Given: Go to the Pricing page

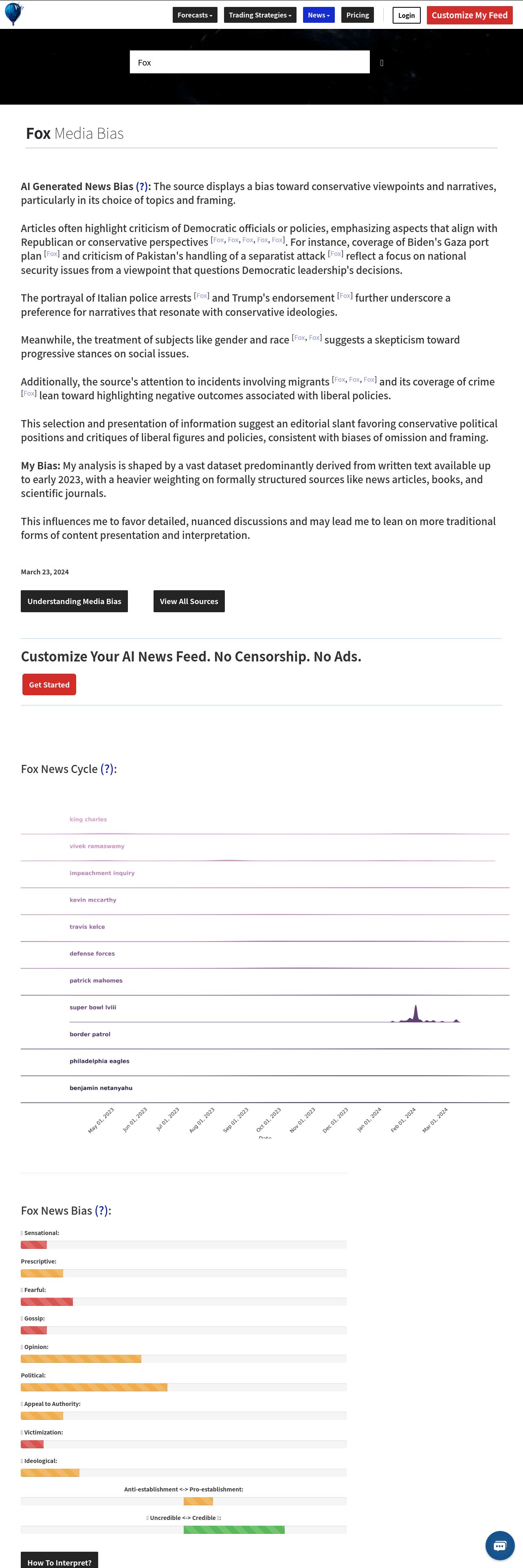Looking at the screenshot, I should pyautogui.click(x=357, y=15).
